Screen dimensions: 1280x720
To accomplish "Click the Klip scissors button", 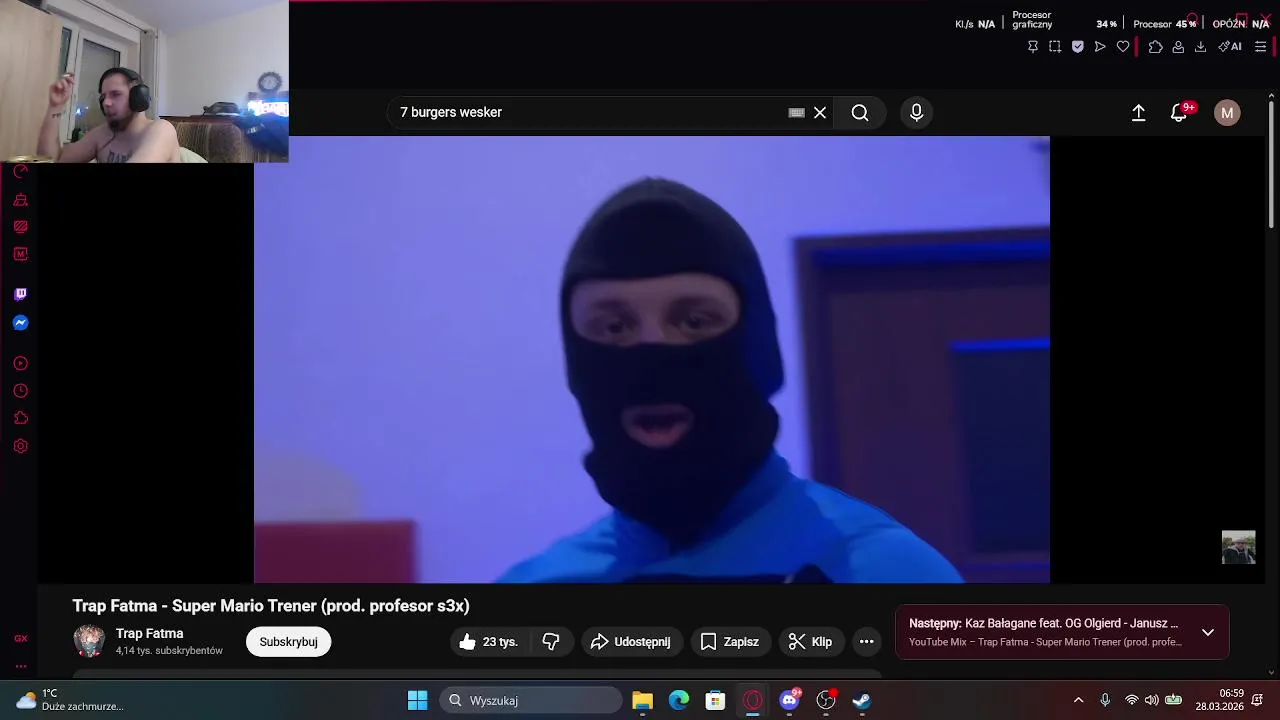I will point(811,642).
